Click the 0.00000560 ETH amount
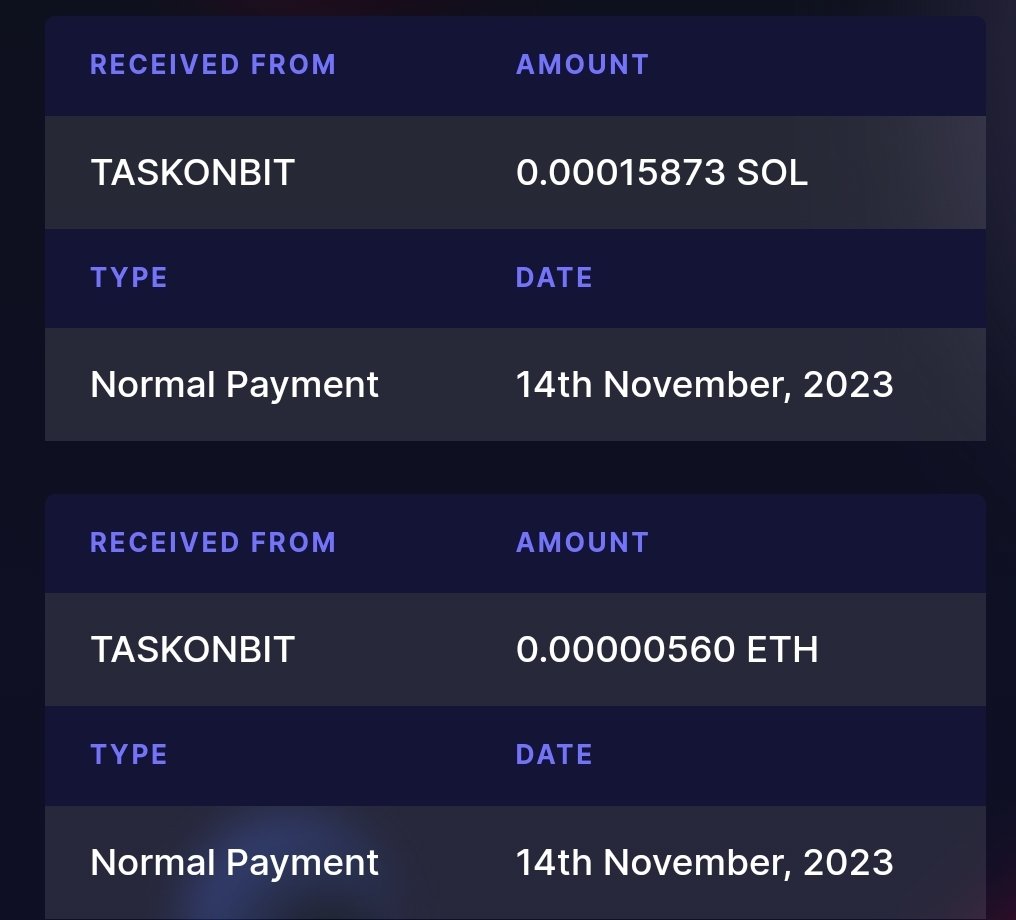Viewport: 1016px width, 920px height. (667, 650)
